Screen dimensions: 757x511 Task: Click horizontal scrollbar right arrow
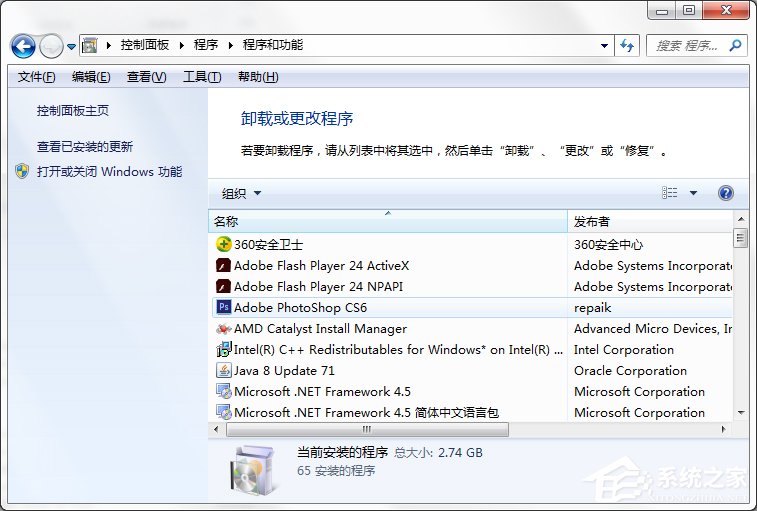pos(724,429)
